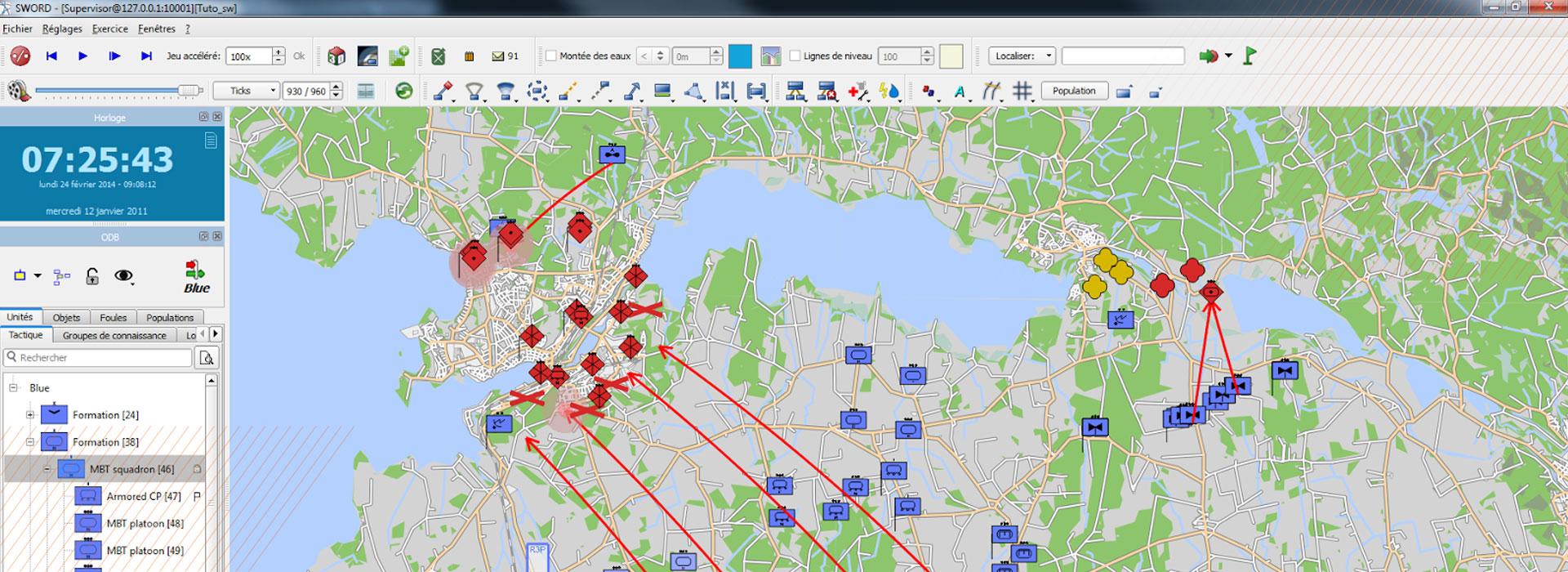Image resolution: width=1568 pixels, height=572 pixels.
Task: Switch to the Objets tab
Action: click(x=66, y=318)
